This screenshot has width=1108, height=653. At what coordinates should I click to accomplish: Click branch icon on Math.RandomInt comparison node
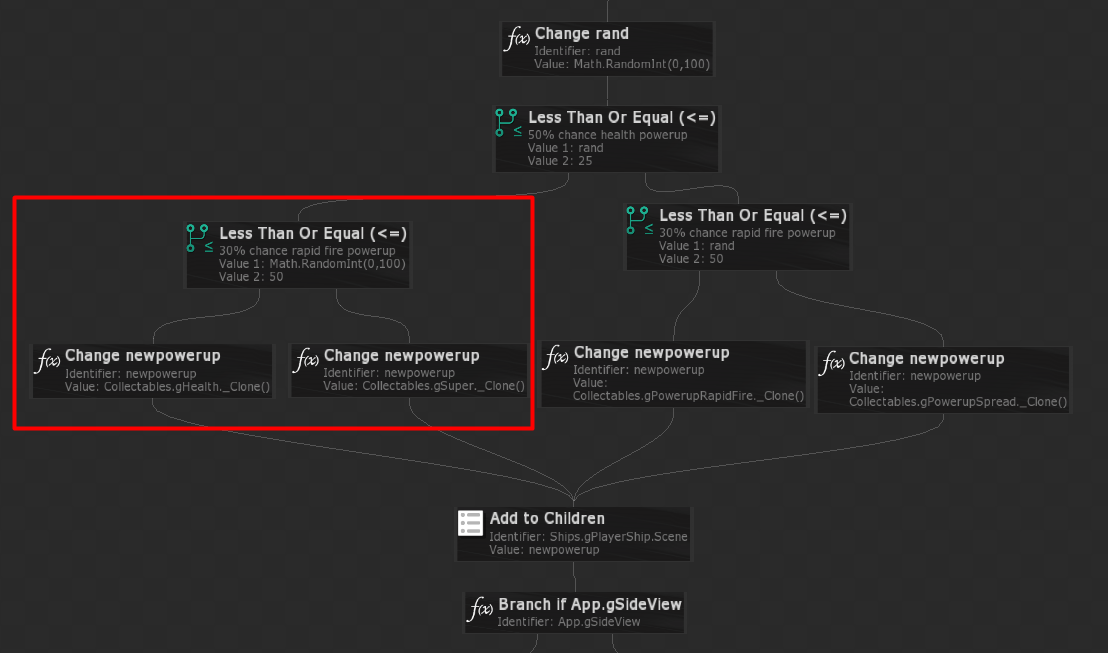tap(200, 238)
